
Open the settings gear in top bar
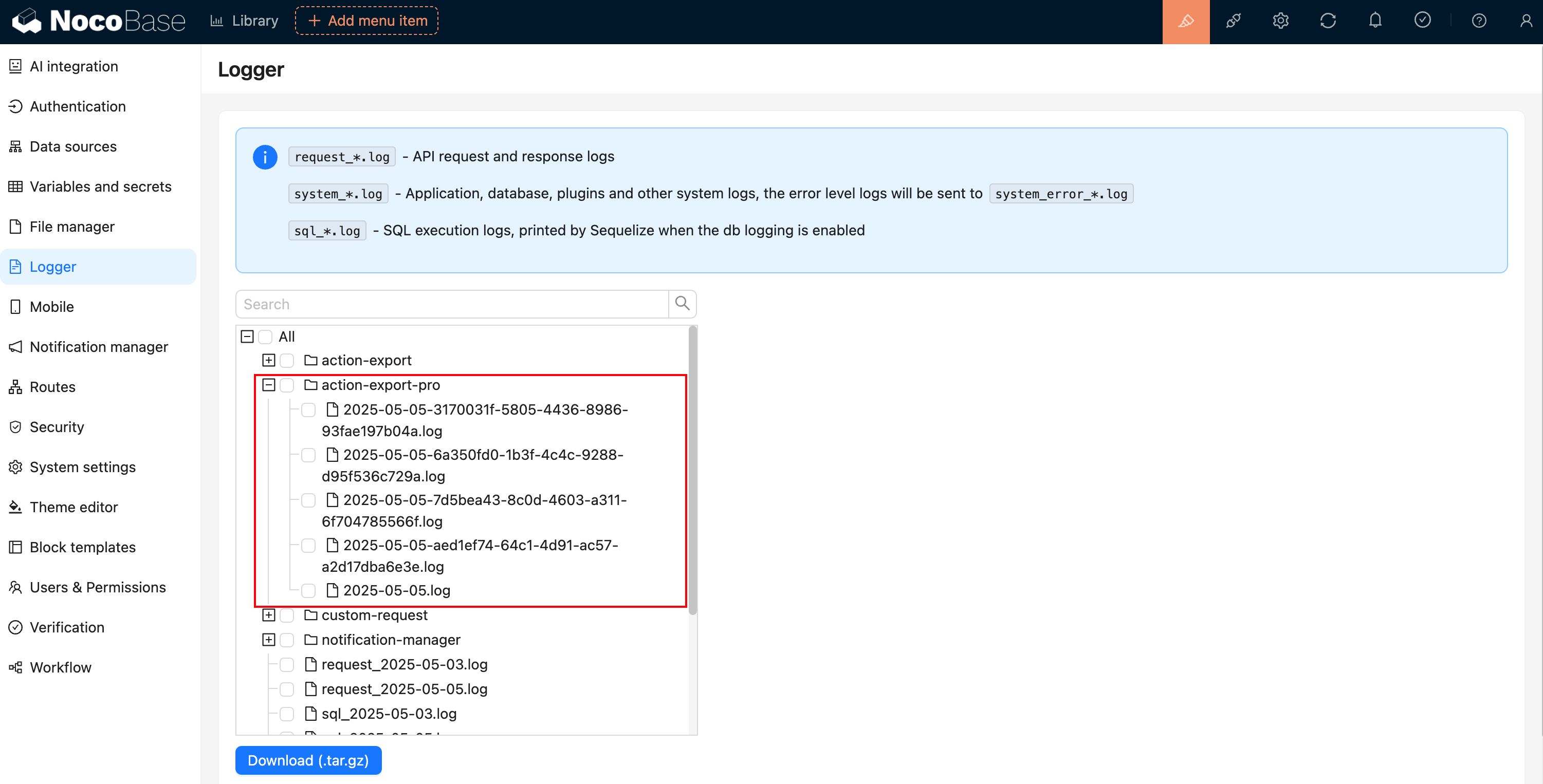[1280, 22]
